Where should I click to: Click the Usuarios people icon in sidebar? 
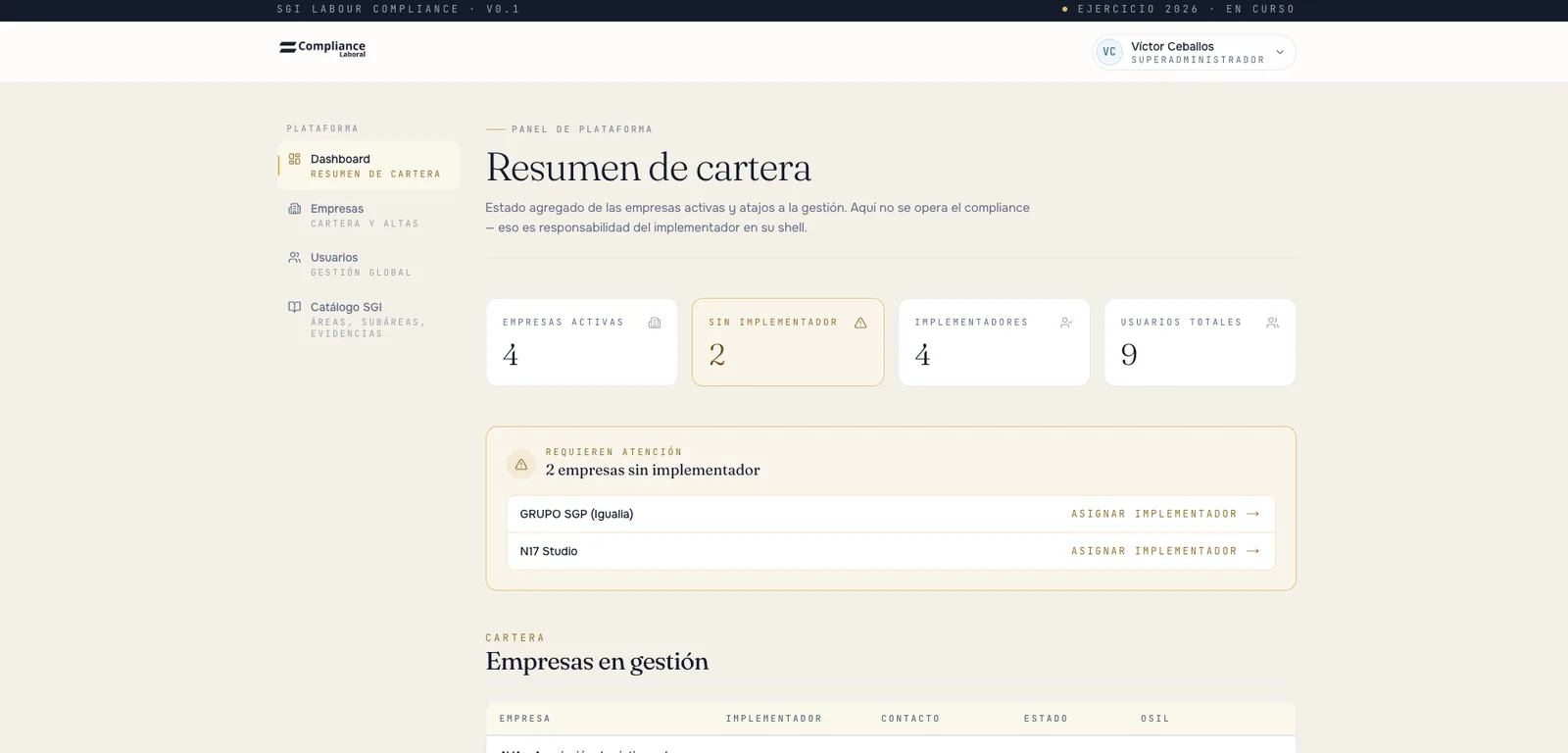click(294, 257)
